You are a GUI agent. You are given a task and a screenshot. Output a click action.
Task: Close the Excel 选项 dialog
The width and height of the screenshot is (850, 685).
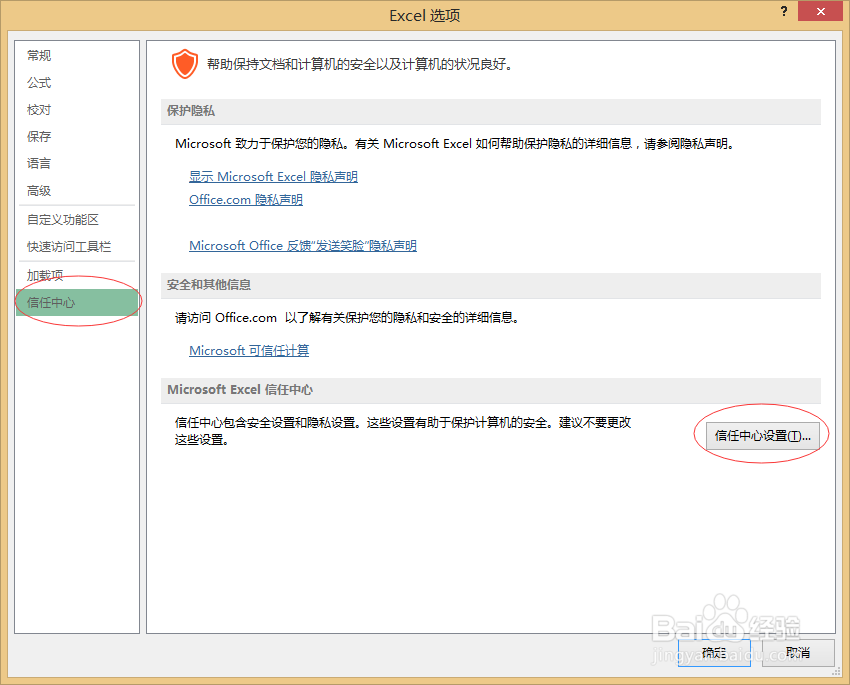820,11
